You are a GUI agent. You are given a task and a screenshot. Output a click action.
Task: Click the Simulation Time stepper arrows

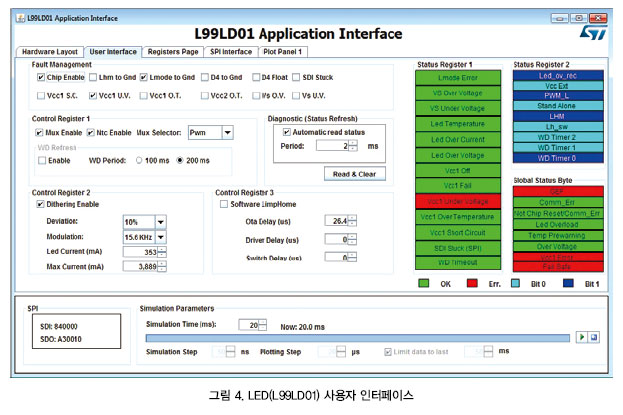click(x=262, y=325)
